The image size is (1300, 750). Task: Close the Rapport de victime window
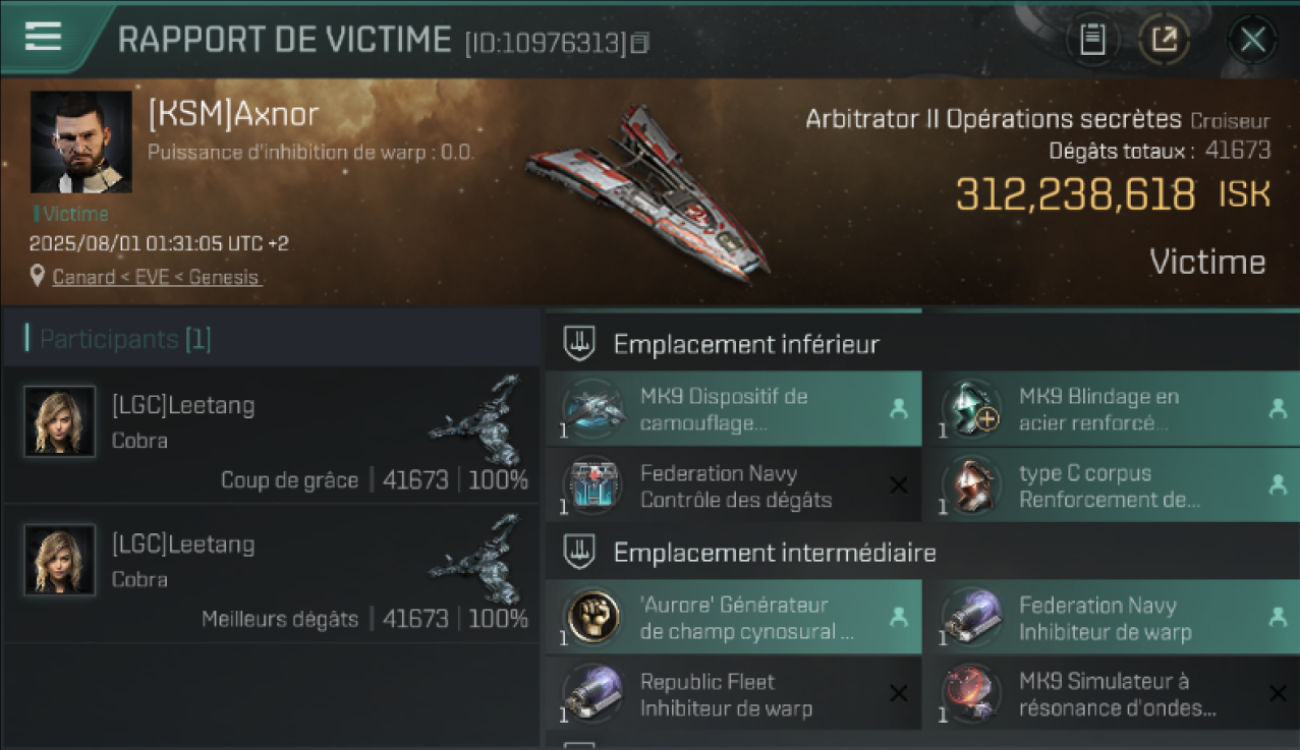pyautogui.click(x=1253, y=40)
